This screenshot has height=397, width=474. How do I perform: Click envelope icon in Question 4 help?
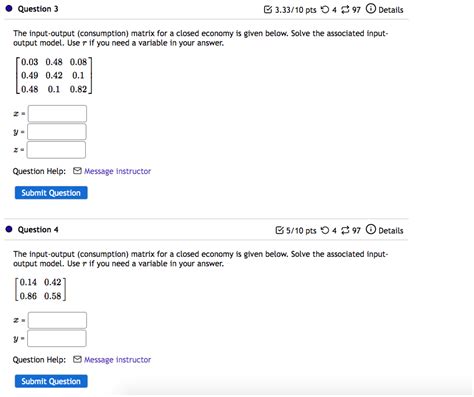(77, 359)
